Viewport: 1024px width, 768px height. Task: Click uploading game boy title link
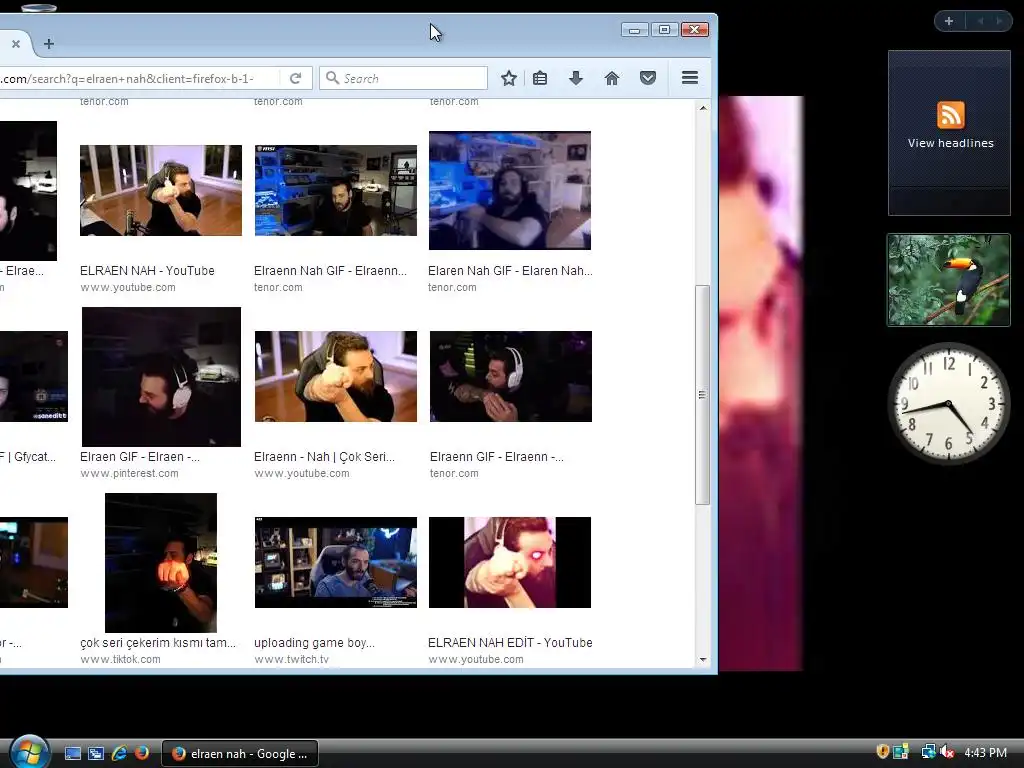[x=314, y=643]
